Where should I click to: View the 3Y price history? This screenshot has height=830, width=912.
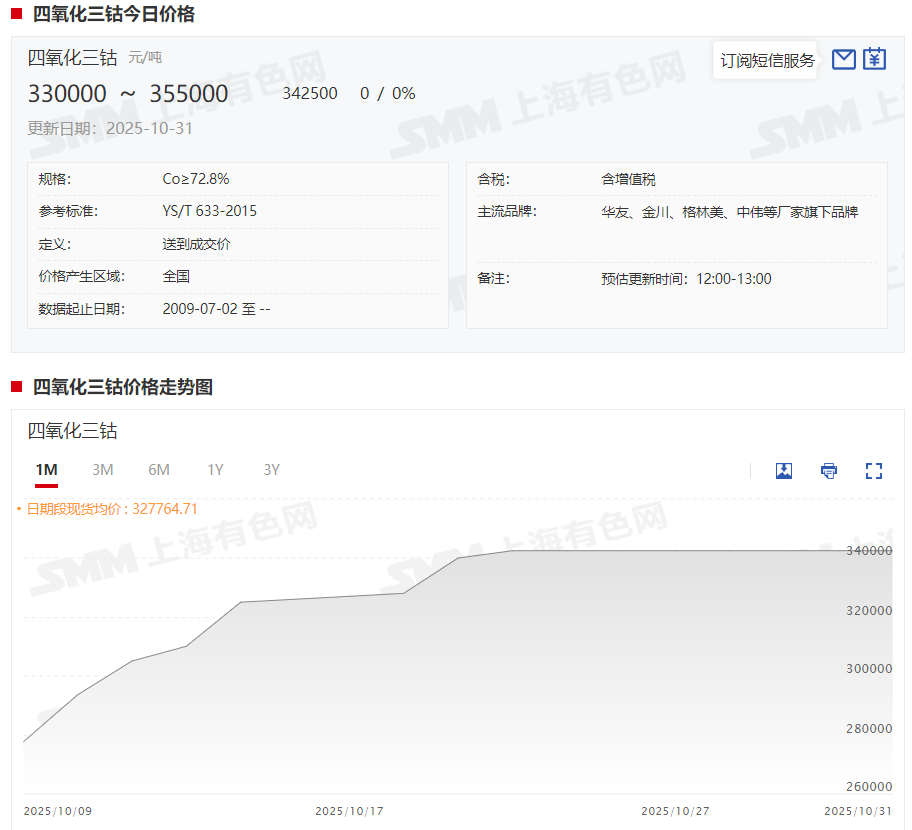271,470
